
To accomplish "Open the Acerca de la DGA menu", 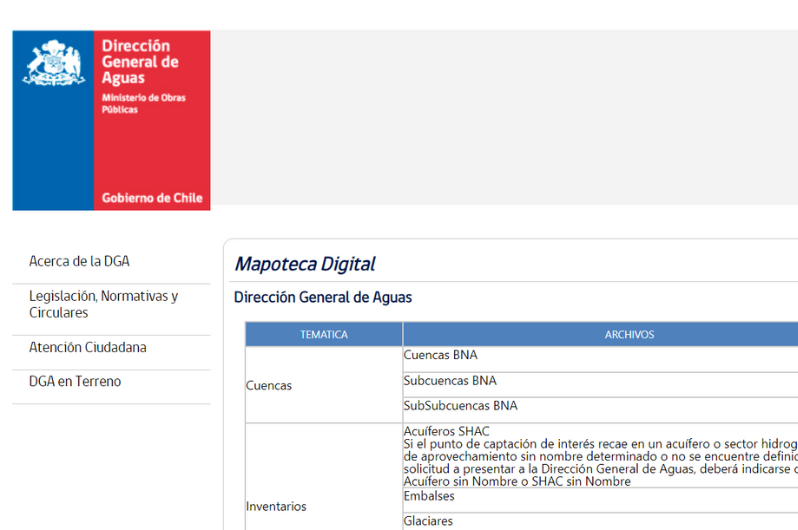I will coord(79,261).
